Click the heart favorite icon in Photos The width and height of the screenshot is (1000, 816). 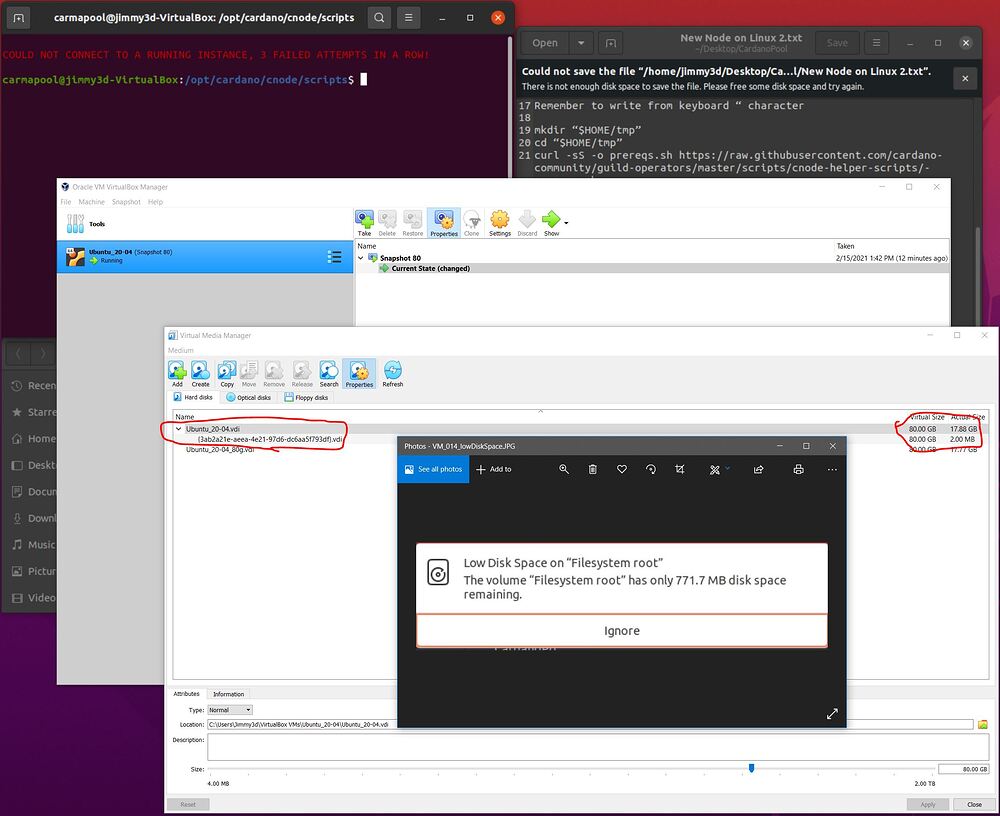coord(622,469)
